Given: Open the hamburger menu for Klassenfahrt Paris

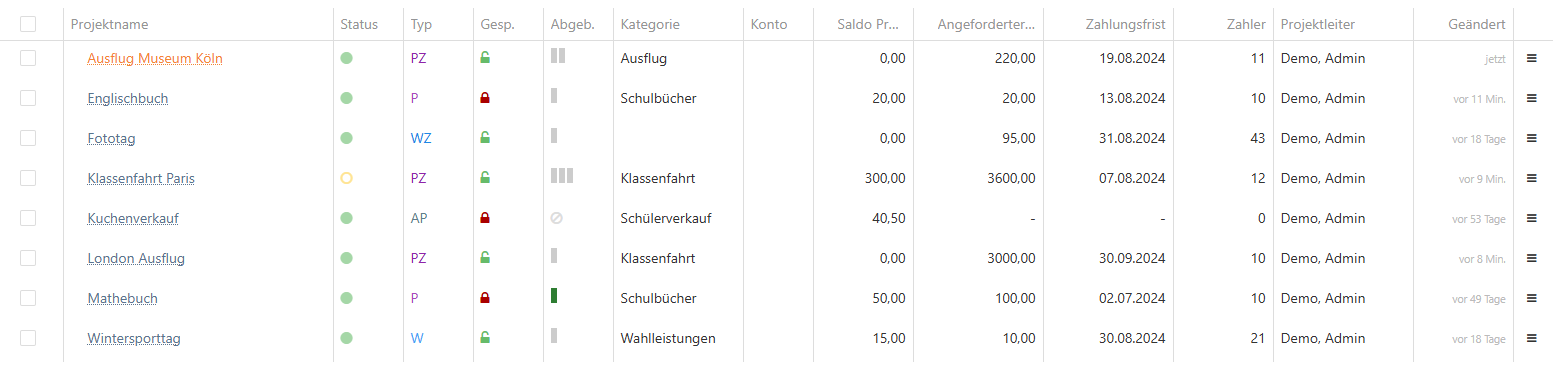Looking at the screenshot, I should click(x=1531, y=178).
